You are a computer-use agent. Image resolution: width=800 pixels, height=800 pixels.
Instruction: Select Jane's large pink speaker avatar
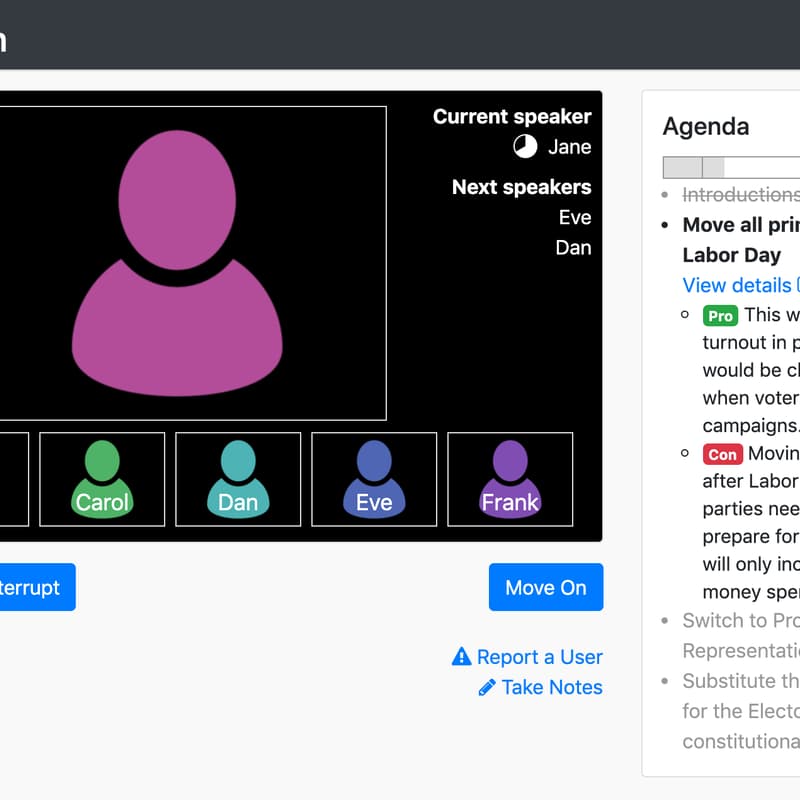(x=177, y=263)
